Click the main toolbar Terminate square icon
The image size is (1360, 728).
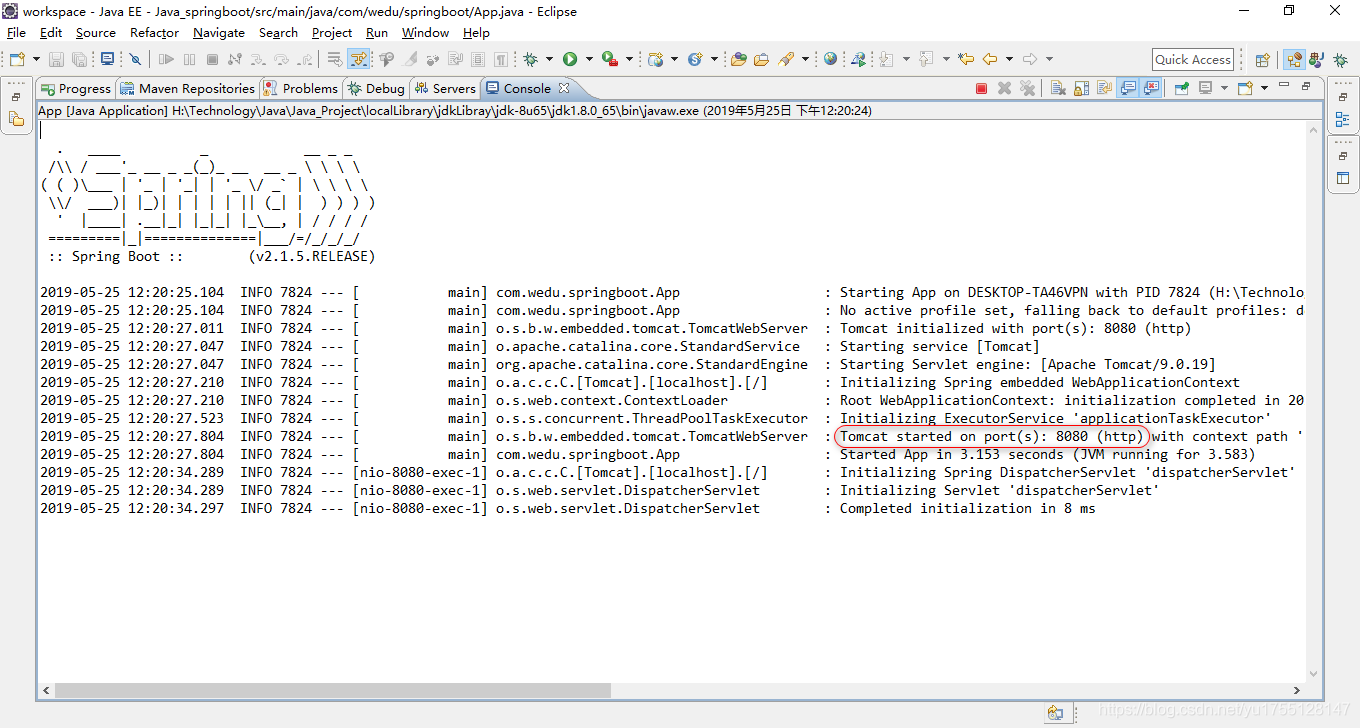pyautogui.click(x=212, y=59)
